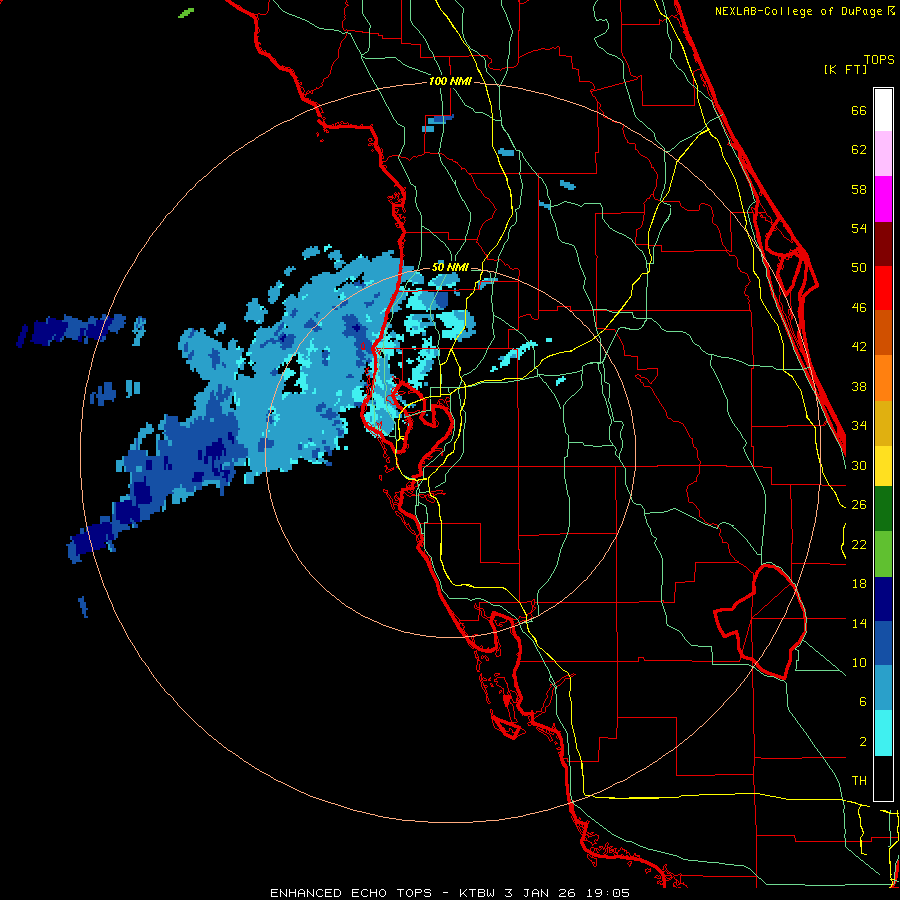Image resolution: width=900 pixels, height=900 pixels.
Task: Click the "100 NMI" range ring label
Action: (450, 81)
